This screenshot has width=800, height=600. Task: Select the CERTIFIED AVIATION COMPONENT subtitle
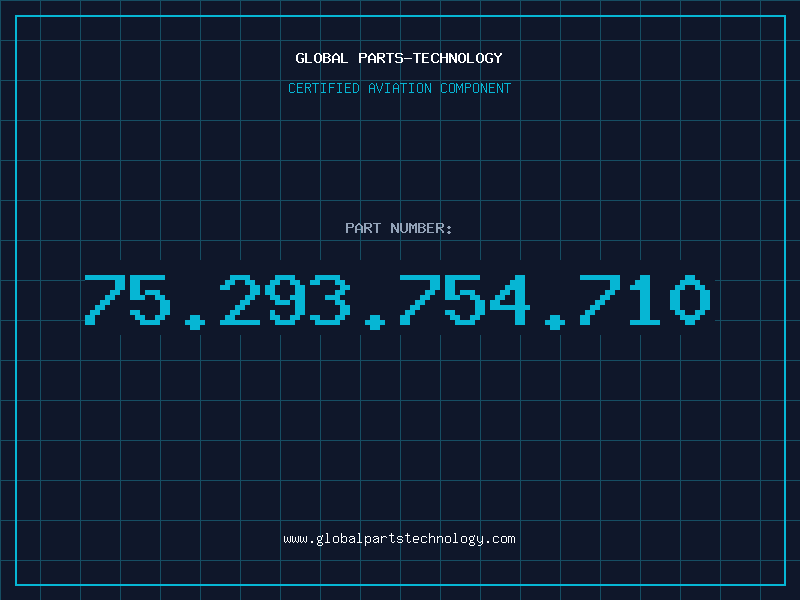click(x=399, y=88)
